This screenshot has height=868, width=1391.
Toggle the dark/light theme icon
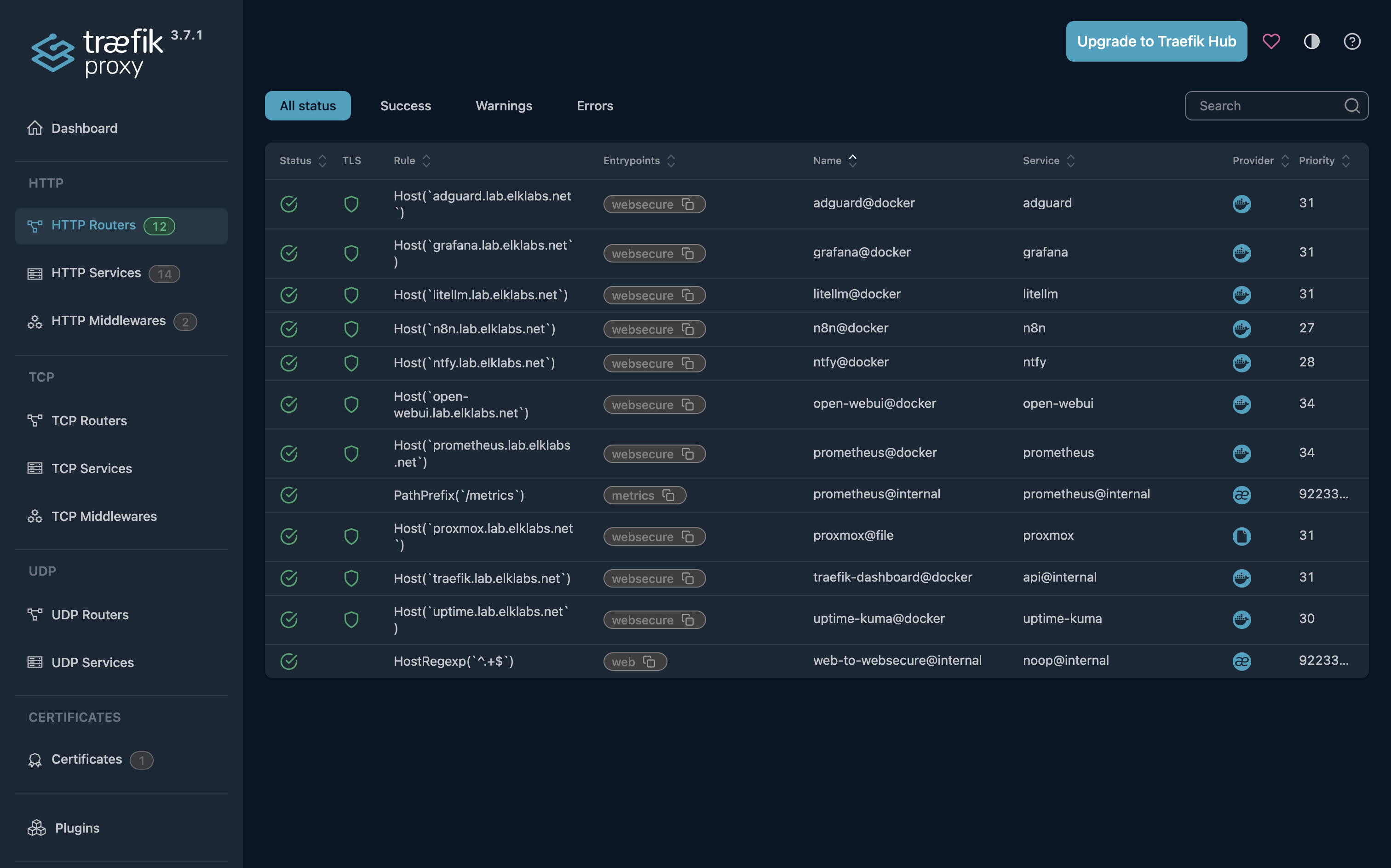click(1312, 41)
